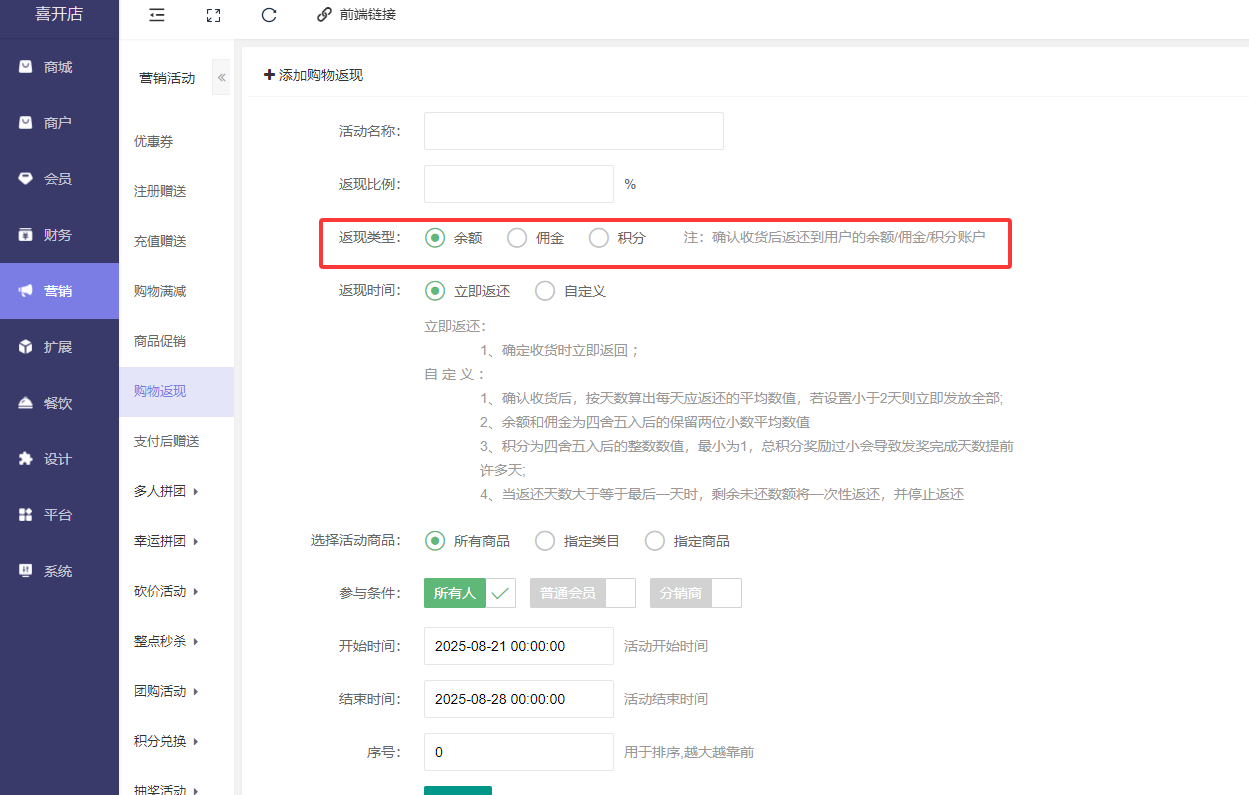
Task: Select the 余额 rebate type
Action: click(x=453, y=238)
